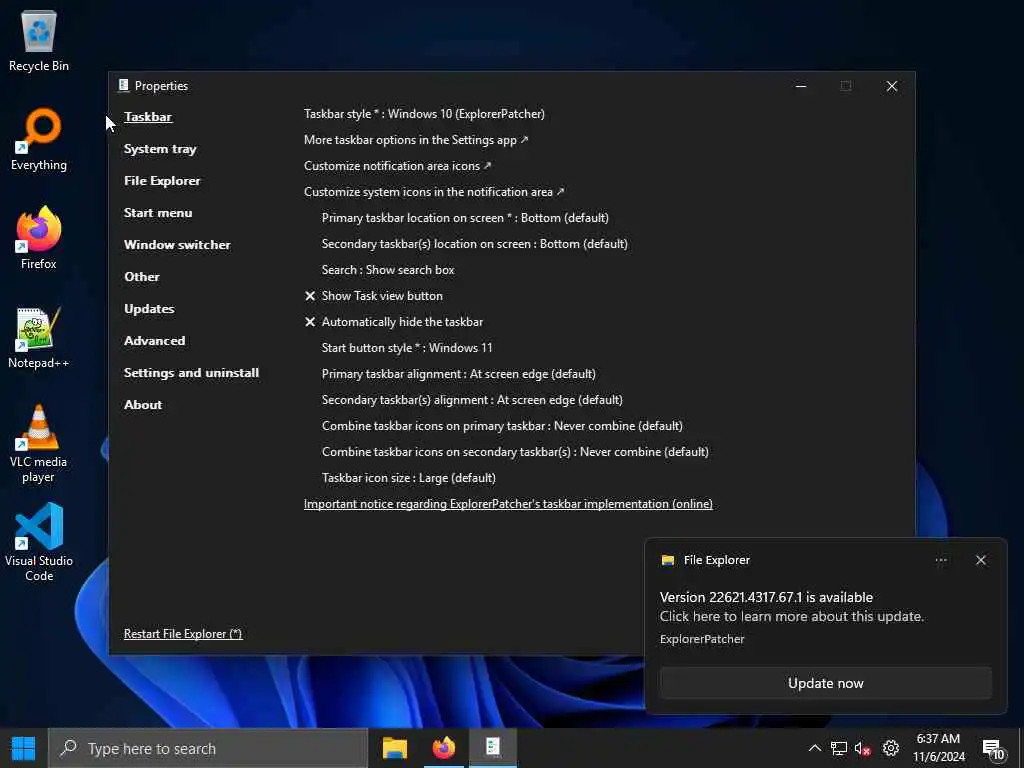Launch Visual Studio Code desktop shortcut
The width and height of the screenshot is (1024, 768).
tap(39, 543)
